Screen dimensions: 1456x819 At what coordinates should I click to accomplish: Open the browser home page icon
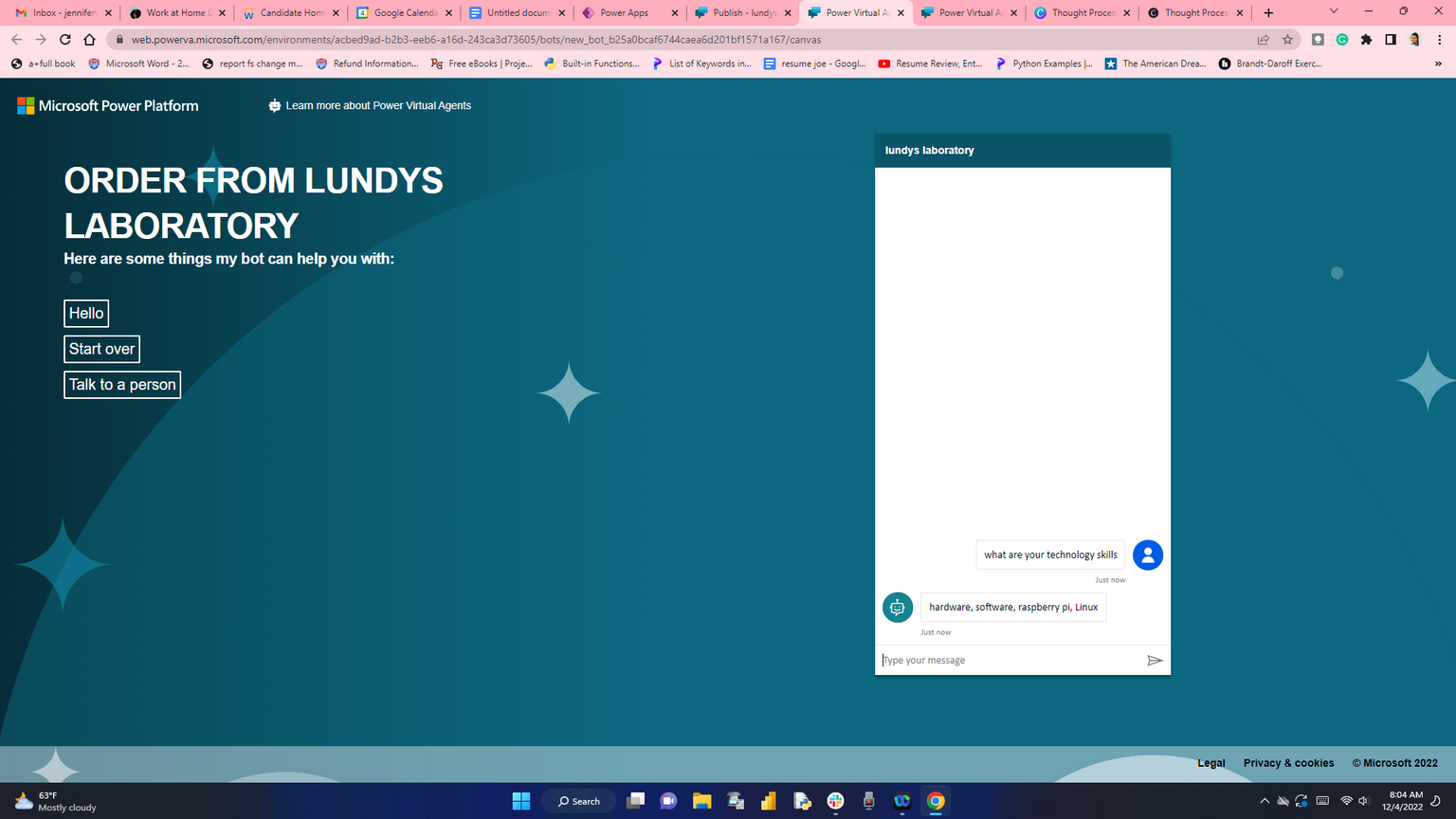pyautogui.click(x=89, y=40)
